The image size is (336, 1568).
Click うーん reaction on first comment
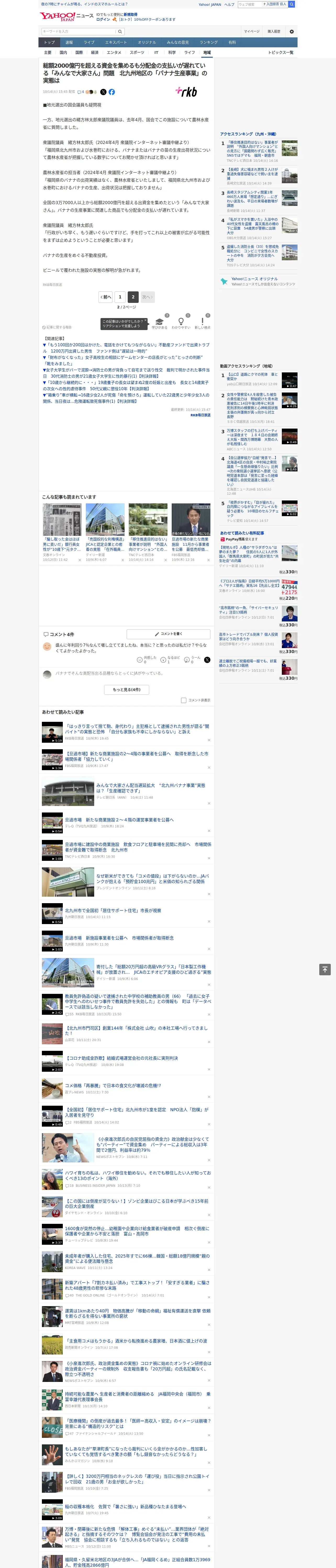pyautogui.click(x=193, y=659)
